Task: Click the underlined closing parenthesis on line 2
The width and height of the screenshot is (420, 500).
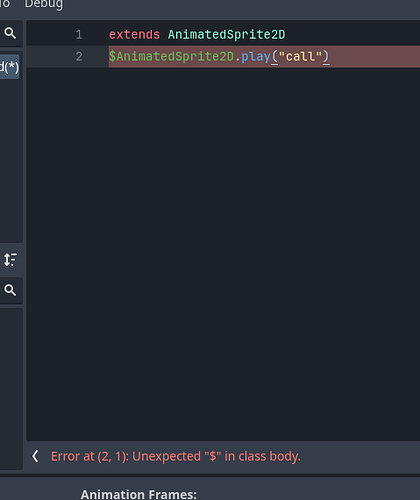Action: 326,57
